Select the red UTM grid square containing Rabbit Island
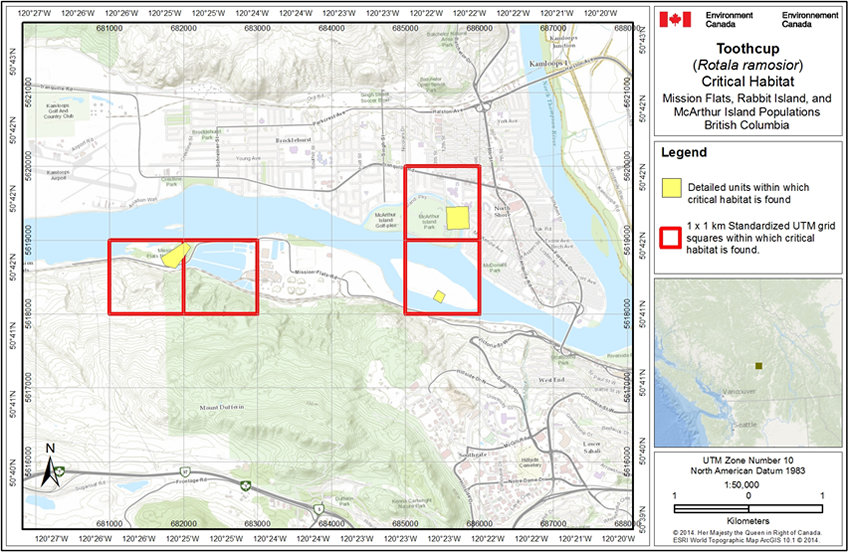 (x=442, y=277)
